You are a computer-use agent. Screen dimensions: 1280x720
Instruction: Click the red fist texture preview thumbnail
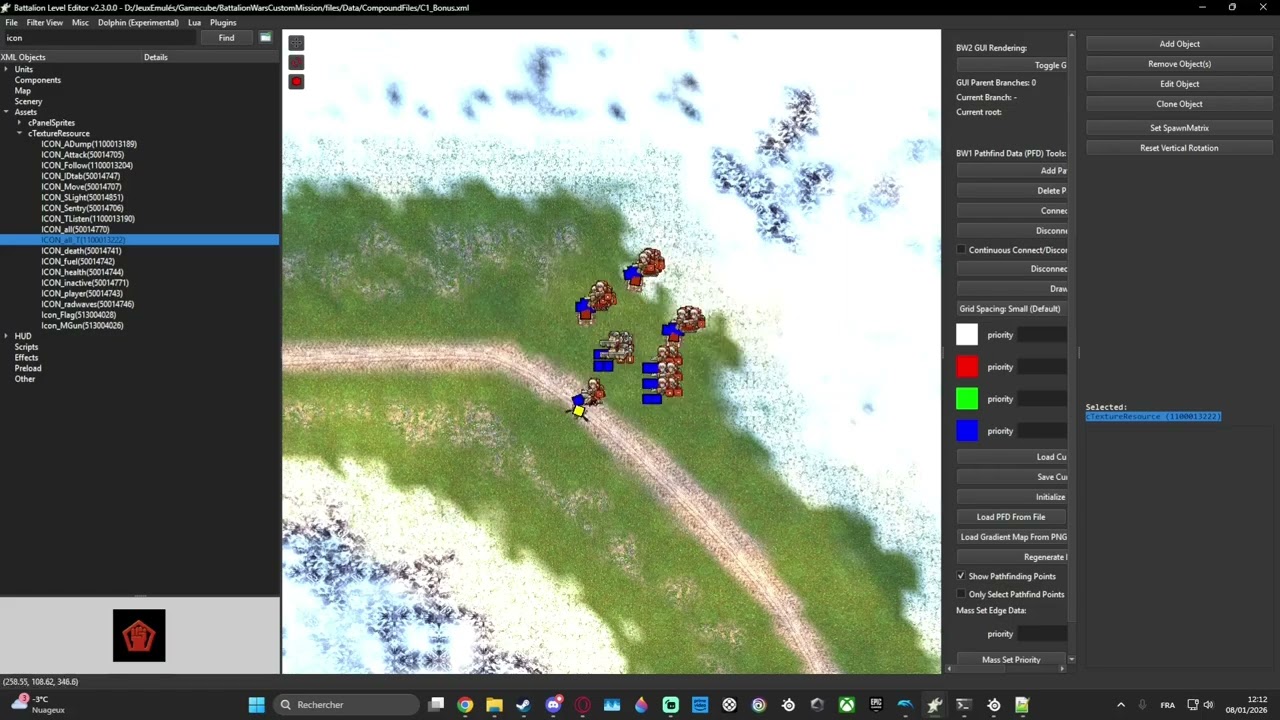[x=139, y=635]
